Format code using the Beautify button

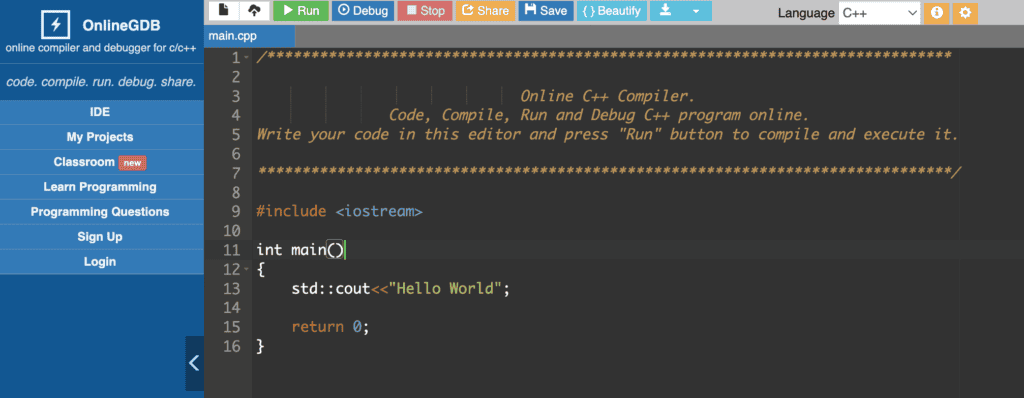coord(612,10)
